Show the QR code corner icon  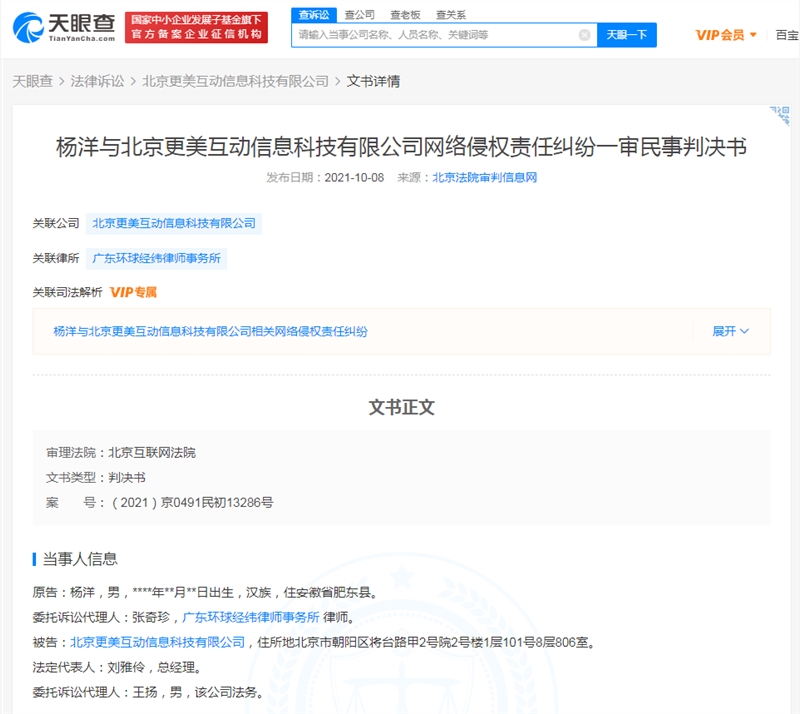[780, 115]
